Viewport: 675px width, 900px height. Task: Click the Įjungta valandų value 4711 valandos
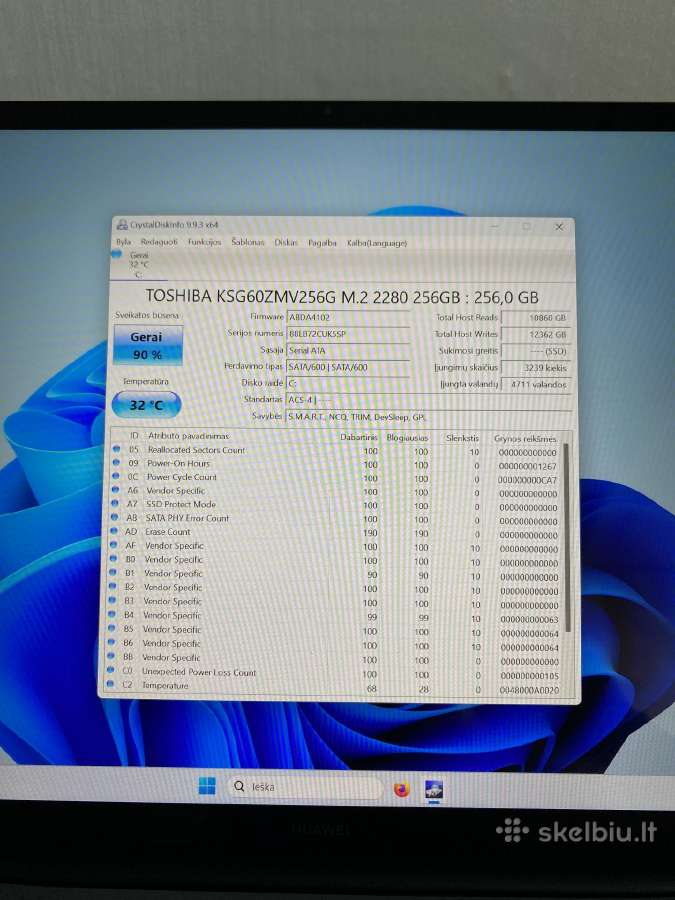536,385
